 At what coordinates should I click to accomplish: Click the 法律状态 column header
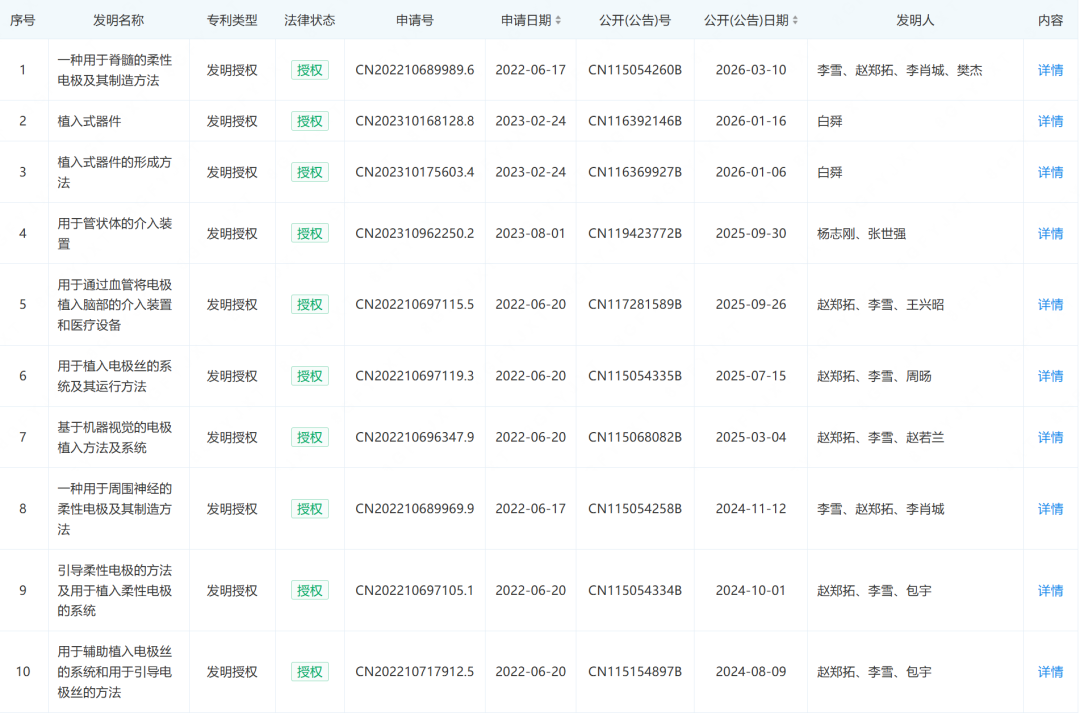309,20
